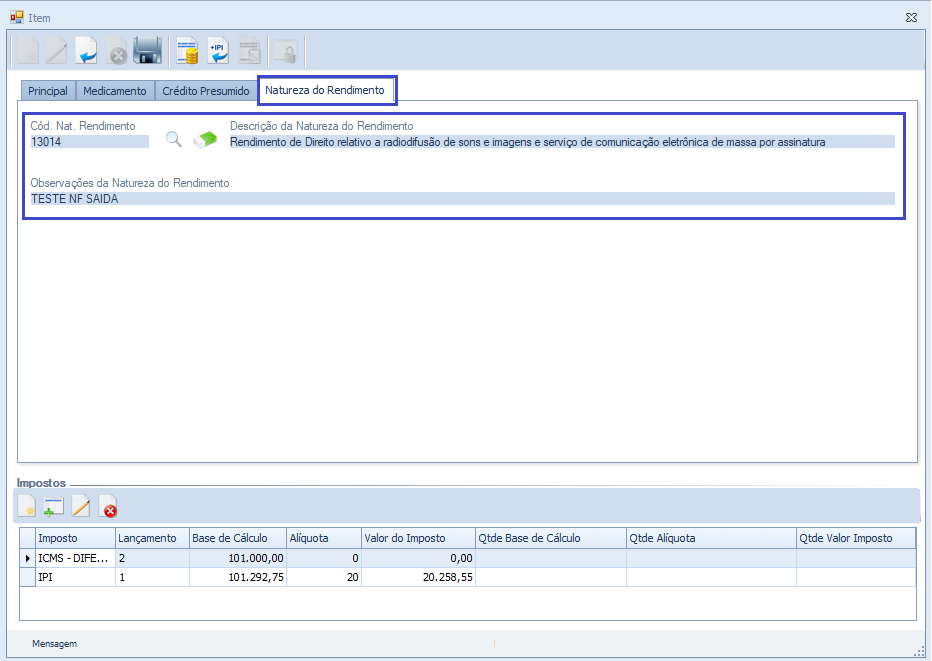The width and height of the screenshot is (932, 661).
Task: Switch to the Principal tab
Action: pyautogui.click(x=48, y=91)
